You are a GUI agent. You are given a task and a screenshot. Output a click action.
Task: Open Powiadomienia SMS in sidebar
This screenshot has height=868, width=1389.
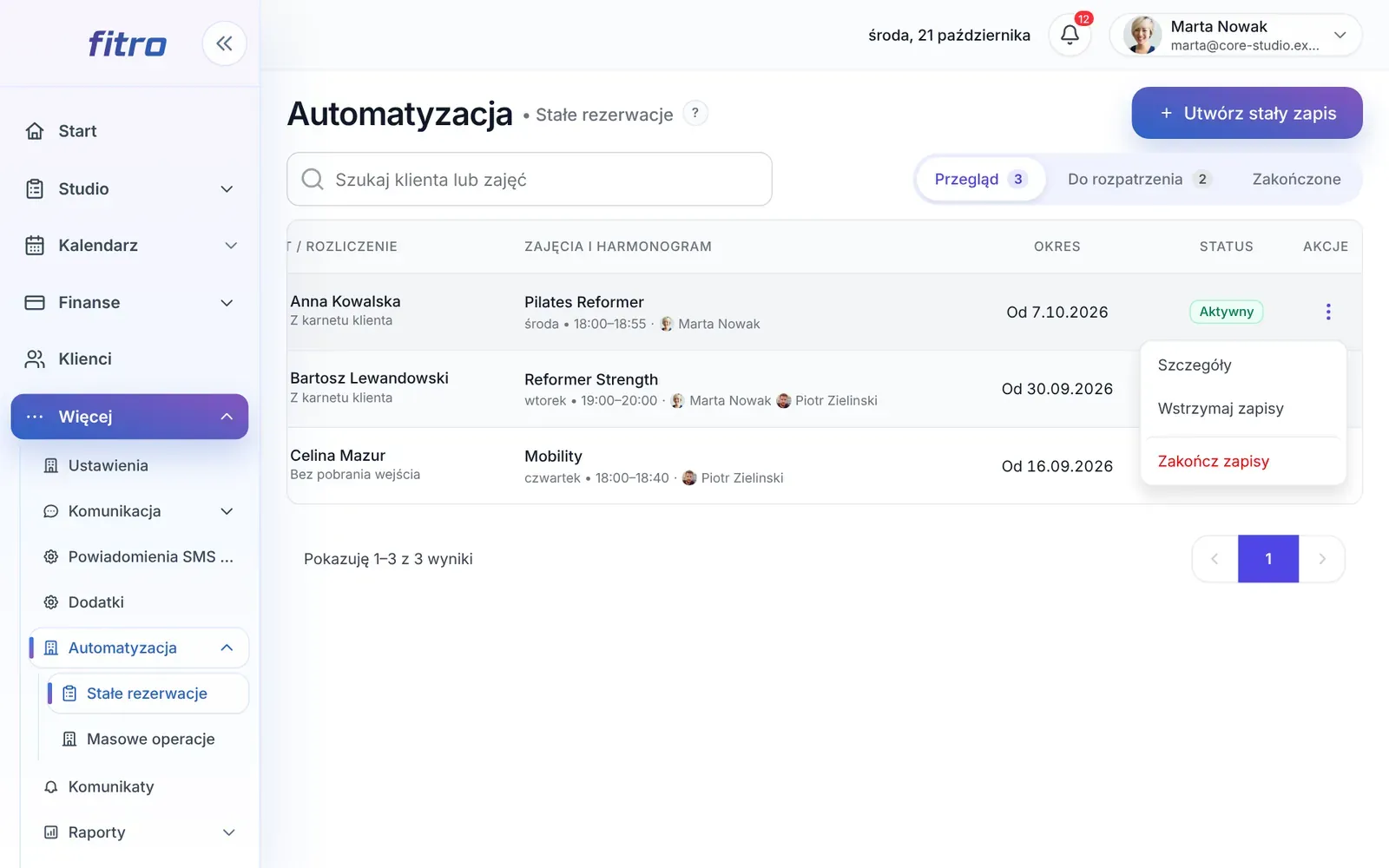[139, 557]
